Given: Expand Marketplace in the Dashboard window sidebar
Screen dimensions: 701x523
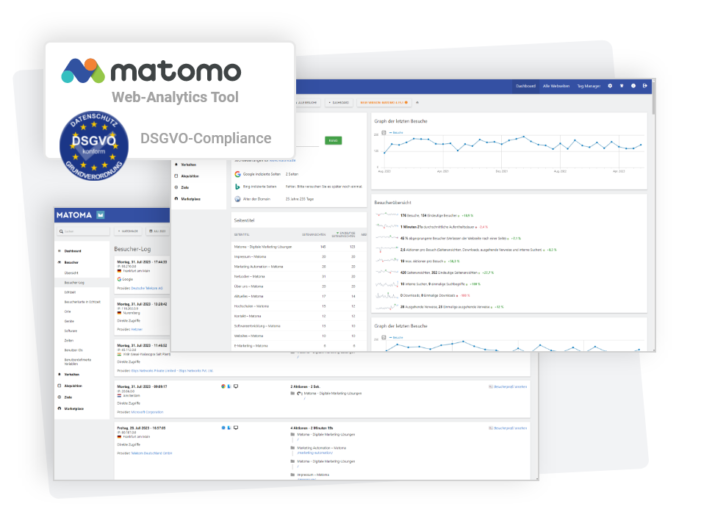Looking at the screenshot, I should click(190, 199).
